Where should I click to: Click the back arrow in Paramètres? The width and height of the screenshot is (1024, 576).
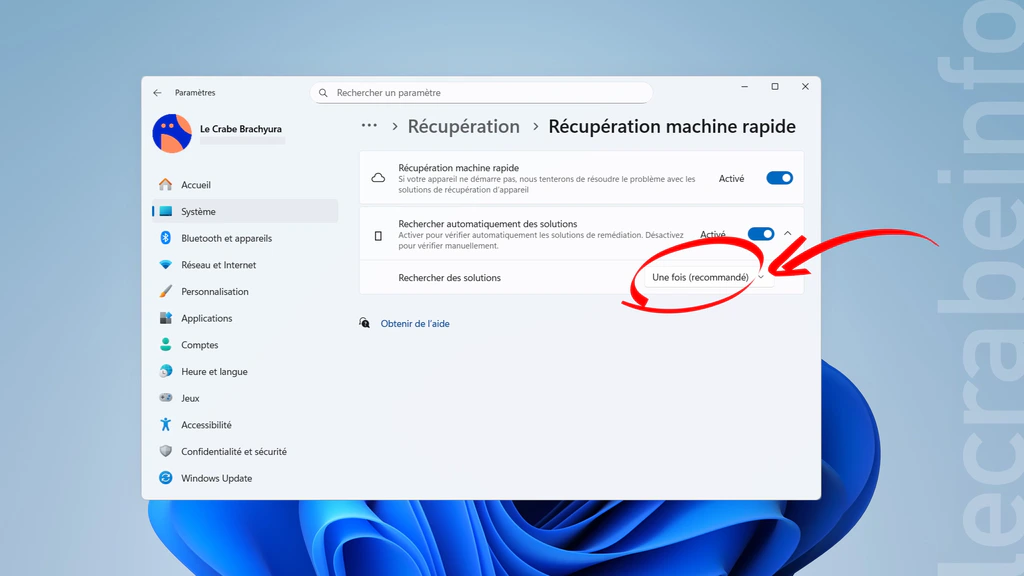pyautogui.click(x=157, y=93)
